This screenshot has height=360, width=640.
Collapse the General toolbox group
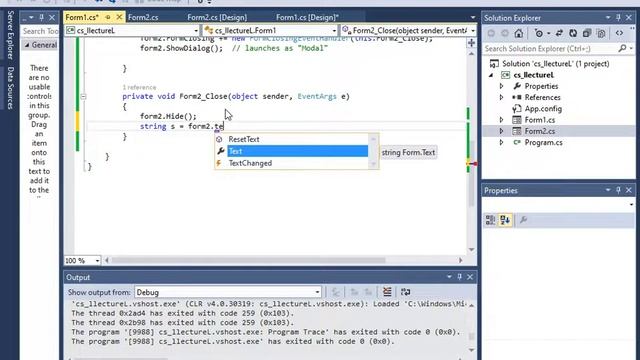click(27, 45)
